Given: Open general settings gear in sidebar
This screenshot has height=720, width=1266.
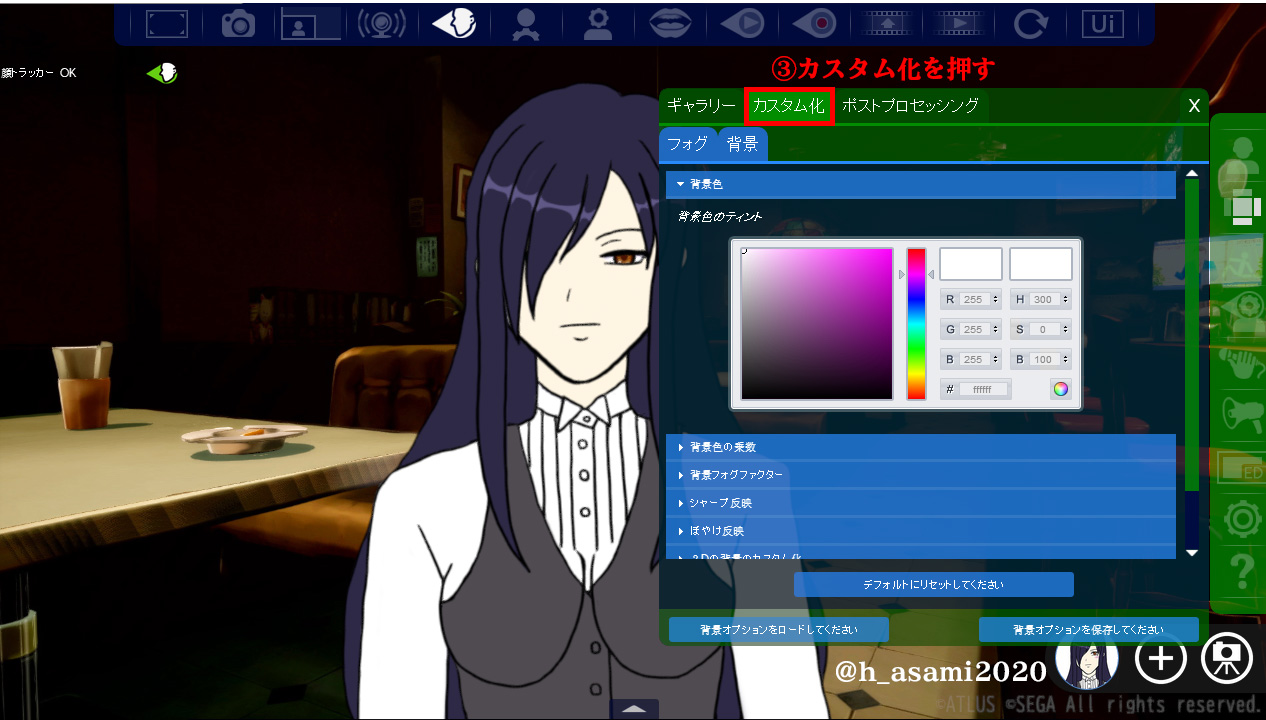Looking at the screenshot, I should pos(1241,519).
